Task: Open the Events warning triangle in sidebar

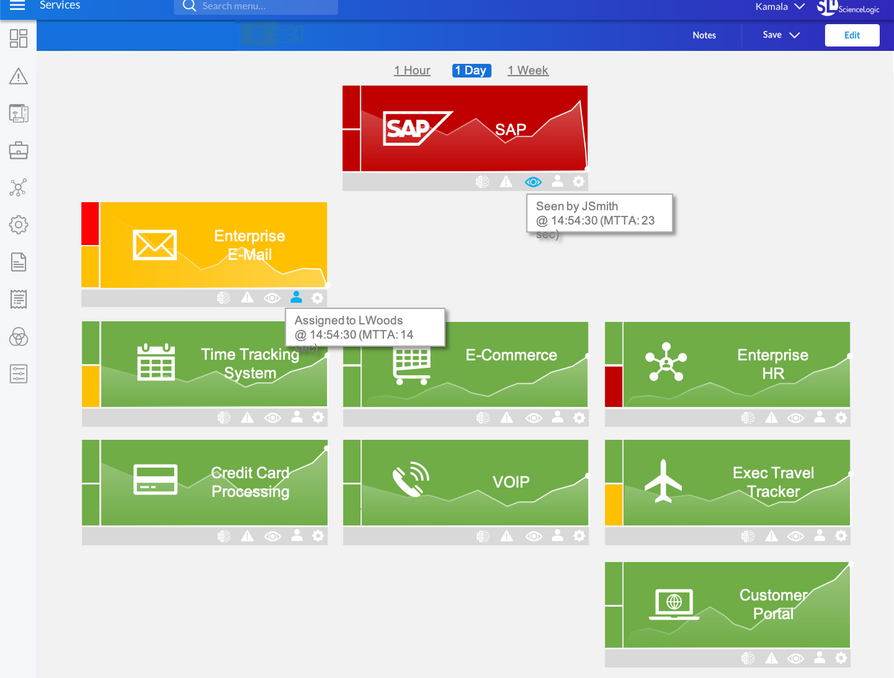Action: pyautogui.click(x=18, y=77)
